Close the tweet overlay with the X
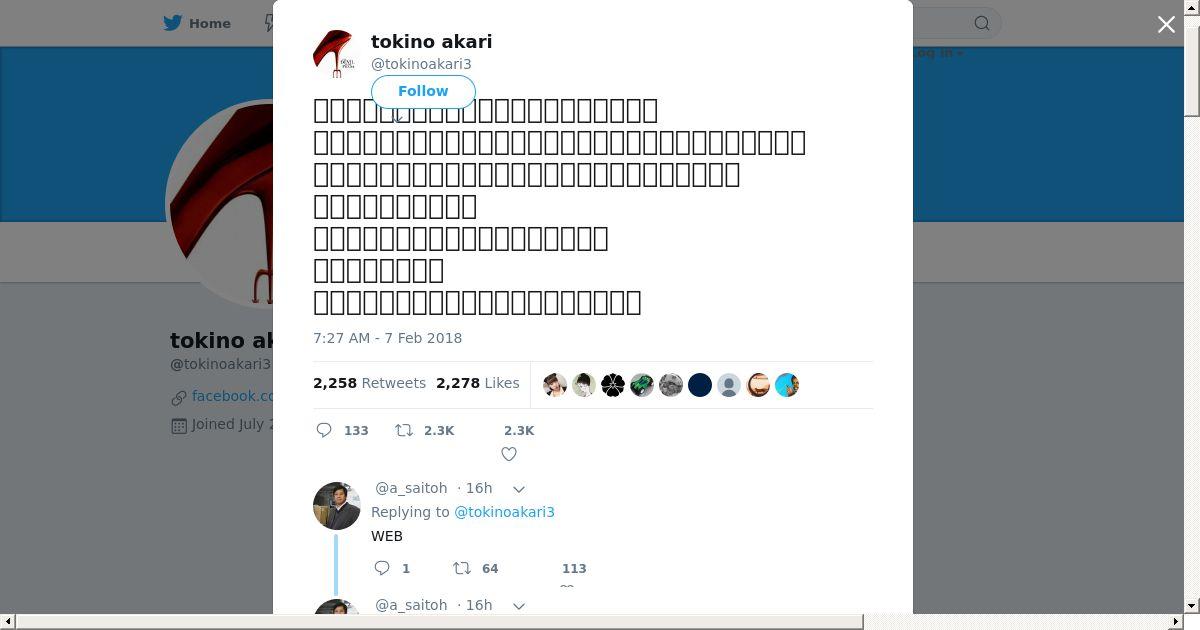The image size is (1200, 630). (x=1166, y=24)
